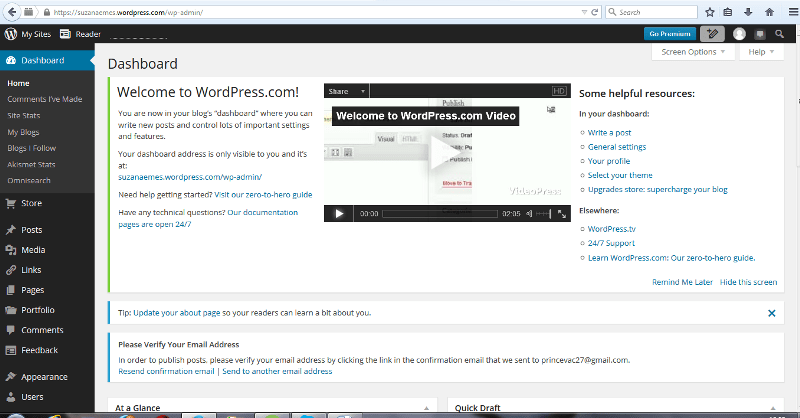Enter fullscreen on the welcome video
Viewport: 800px width, 418px height.
pyautogui.click(x=562, y=214)
